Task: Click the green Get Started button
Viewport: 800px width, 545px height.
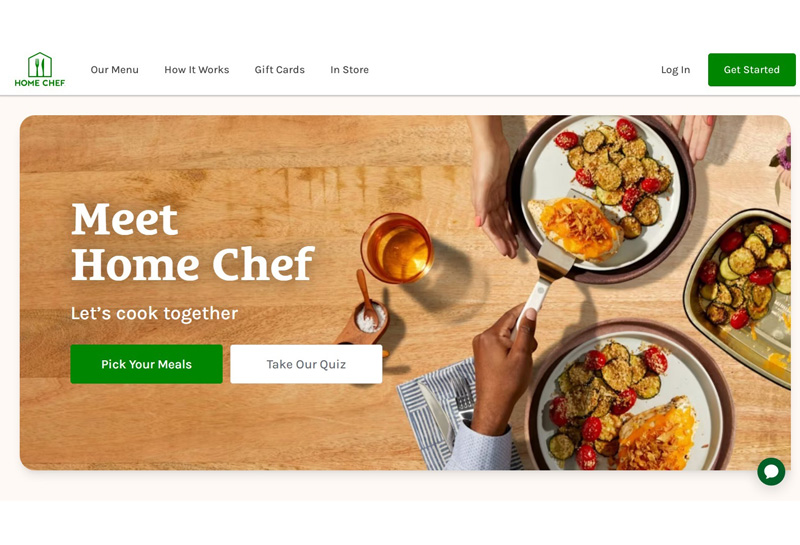Action: pos(752,69)
